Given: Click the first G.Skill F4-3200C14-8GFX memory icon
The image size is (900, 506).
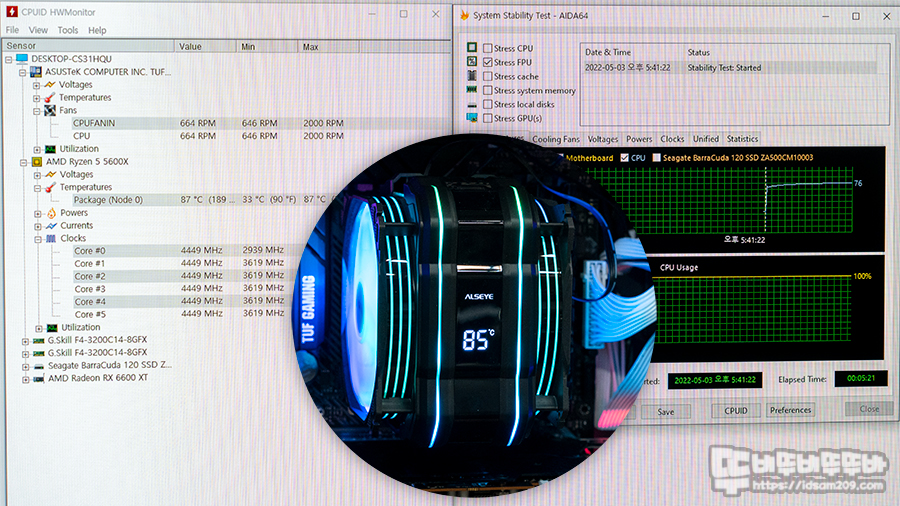Looking at the screenshot, I should (x=38, y=340).
